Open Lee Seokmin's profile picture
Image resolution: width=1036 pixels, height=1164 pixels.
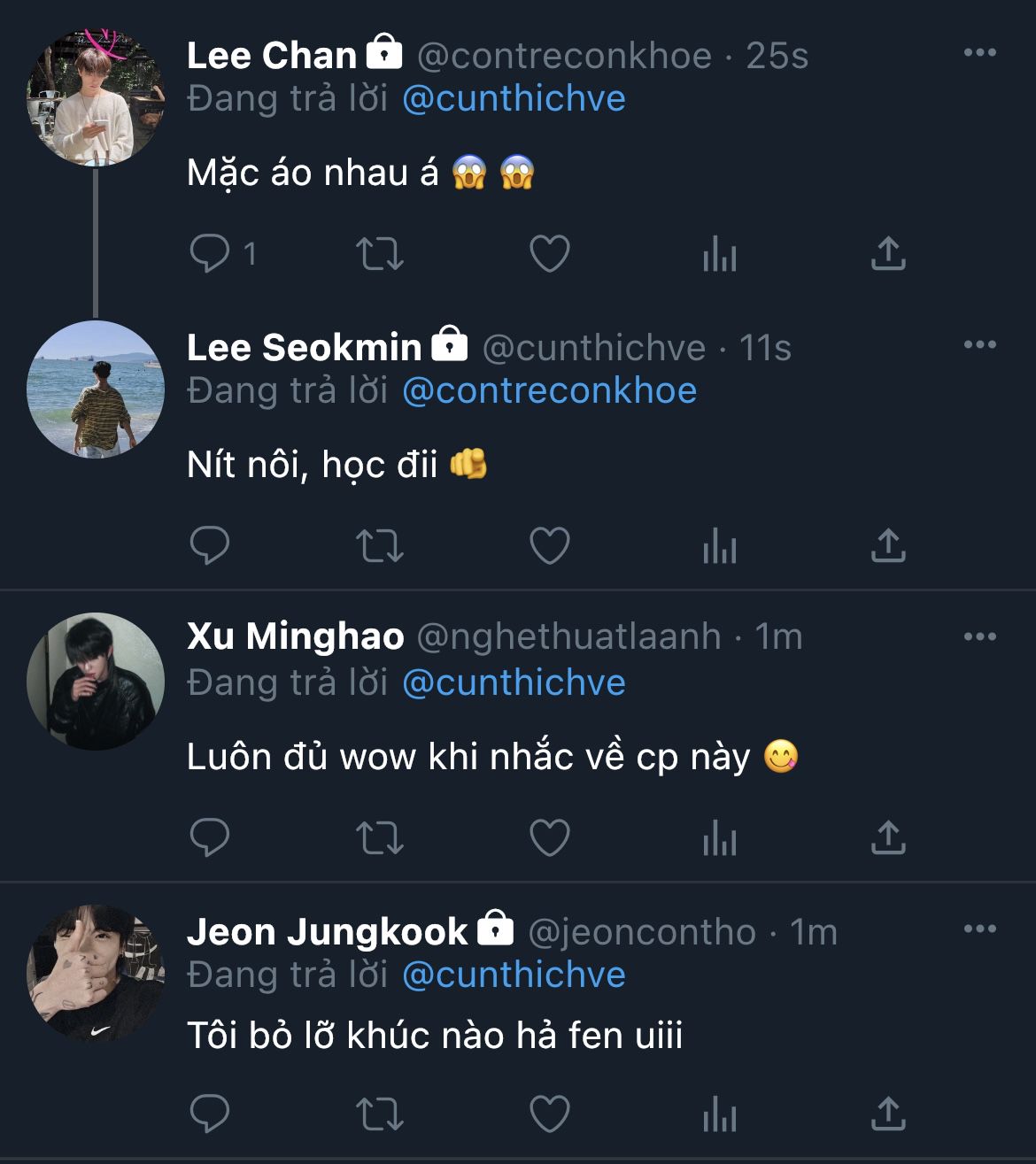click(96, 389)
